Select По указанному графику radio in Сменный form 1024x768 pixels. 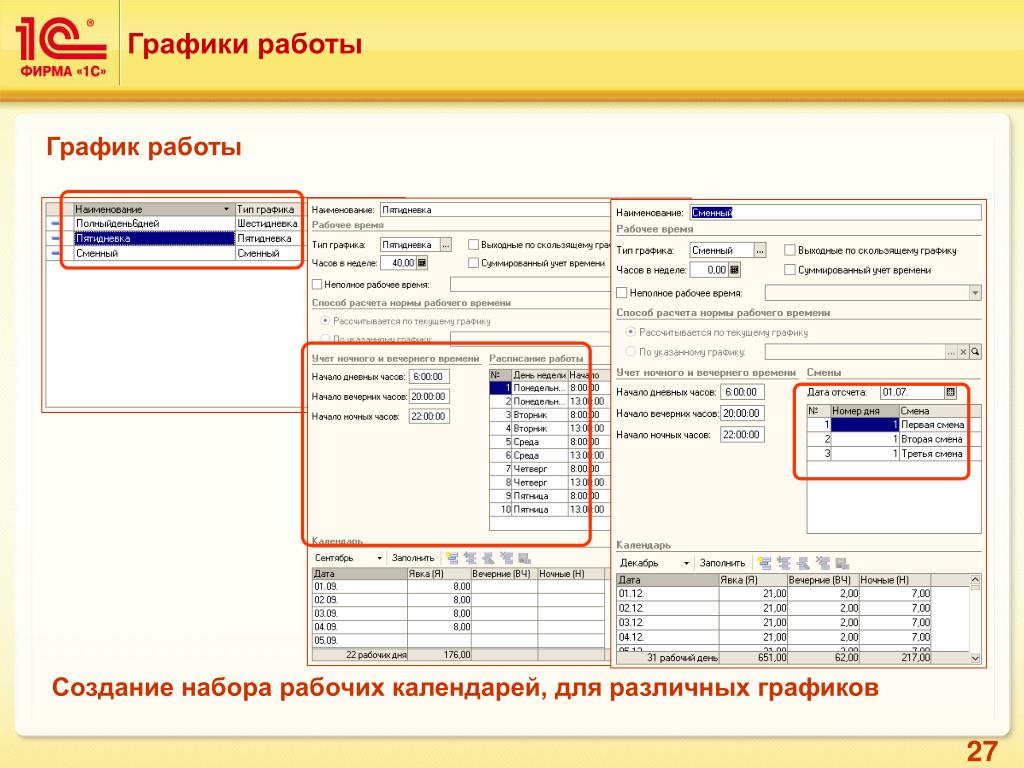click(631, 351)
